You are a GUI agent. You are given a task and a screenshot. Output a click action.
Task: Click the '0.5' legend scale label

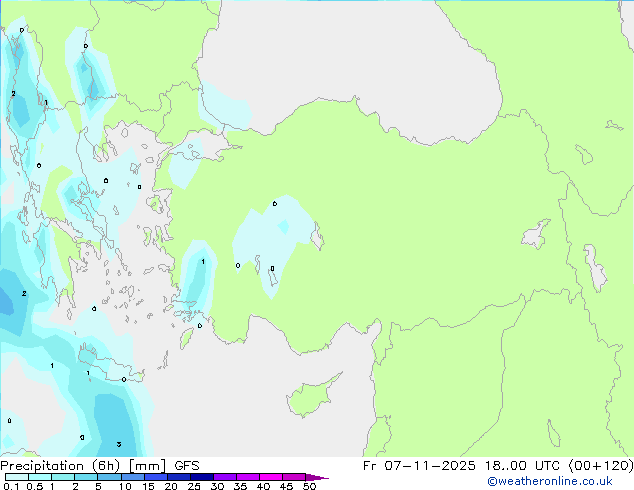coord(35,486)
